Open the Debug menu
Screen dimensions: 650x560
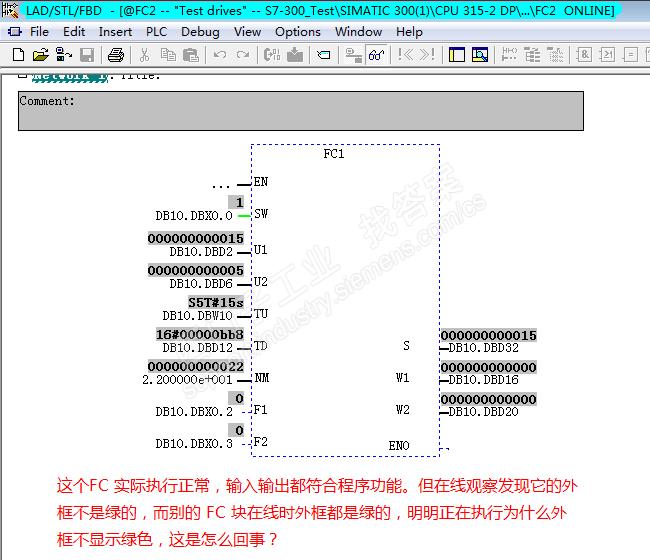(x=200, y=32)
